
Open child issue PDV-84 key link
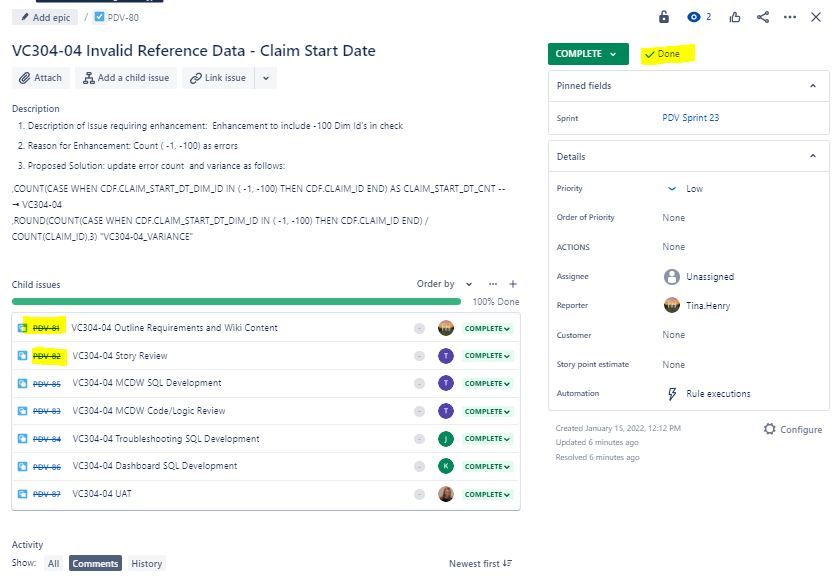pyautogui.click(x=46, y=439)
